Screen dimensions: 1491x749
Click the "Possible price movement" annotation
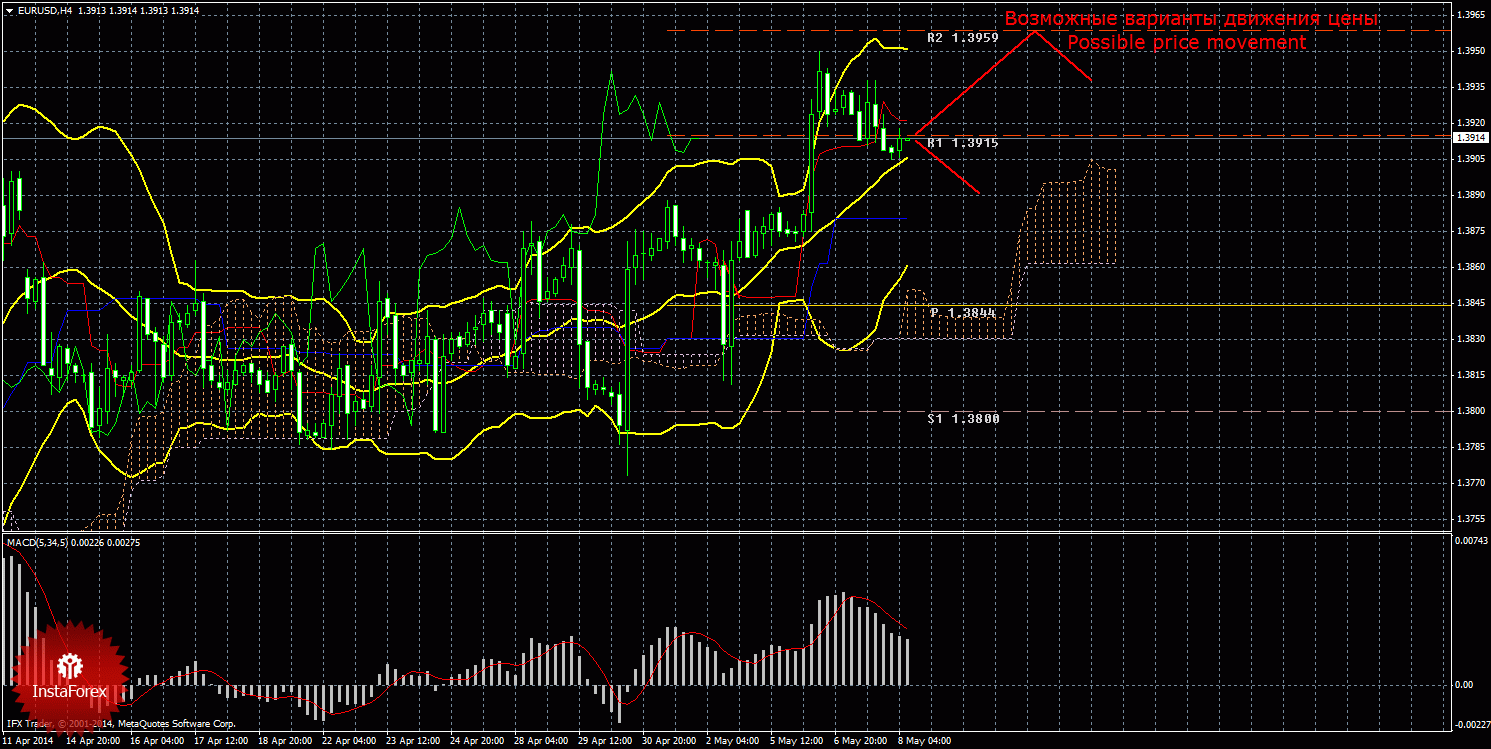[x=1187, y=43]
